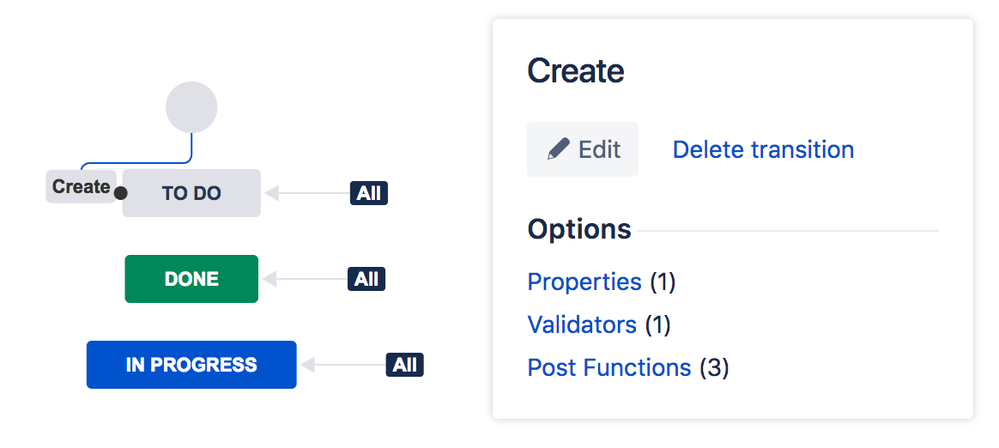Screen dimensions: 999x448
Task: Click the Create transition label
Action: [x=81, y=187]
